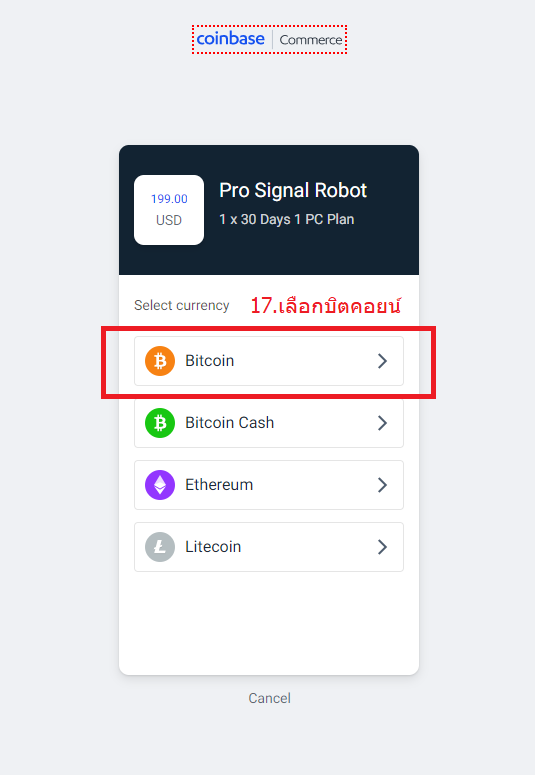535x775 pixels.
Task: Click the purple Ethereum diamond icon
Action: (160, 485)
